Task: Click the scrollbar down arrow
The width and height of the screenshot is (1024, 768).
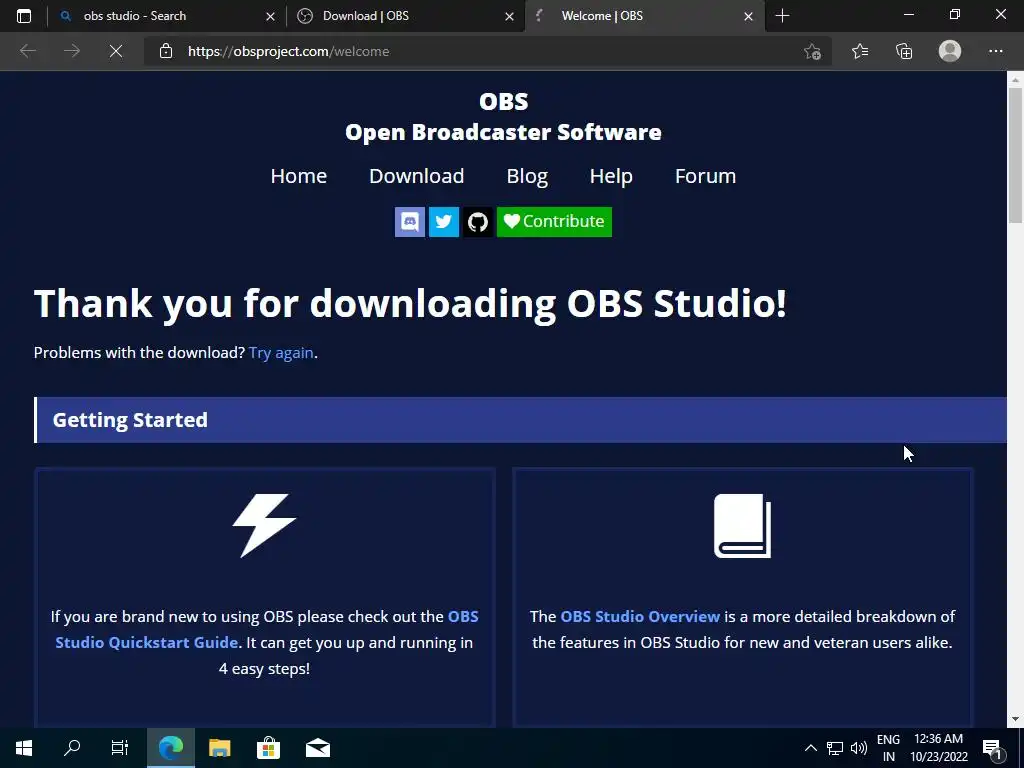Action: [1015, 720]
